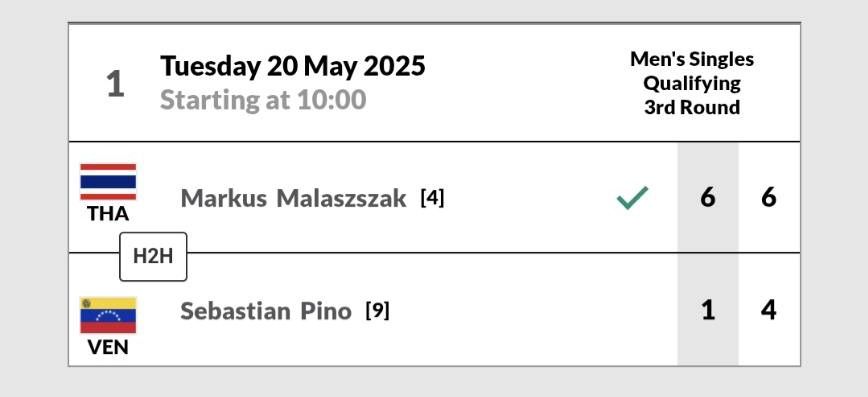Viewport: 868px width, 397px height.
Task: Click the shaded first set column
Action: click(707, 254)
